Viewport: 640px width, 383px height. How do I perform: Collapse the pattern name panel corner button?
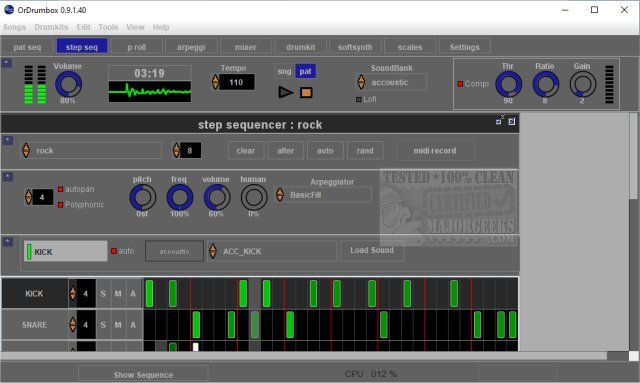pos(7,140)
